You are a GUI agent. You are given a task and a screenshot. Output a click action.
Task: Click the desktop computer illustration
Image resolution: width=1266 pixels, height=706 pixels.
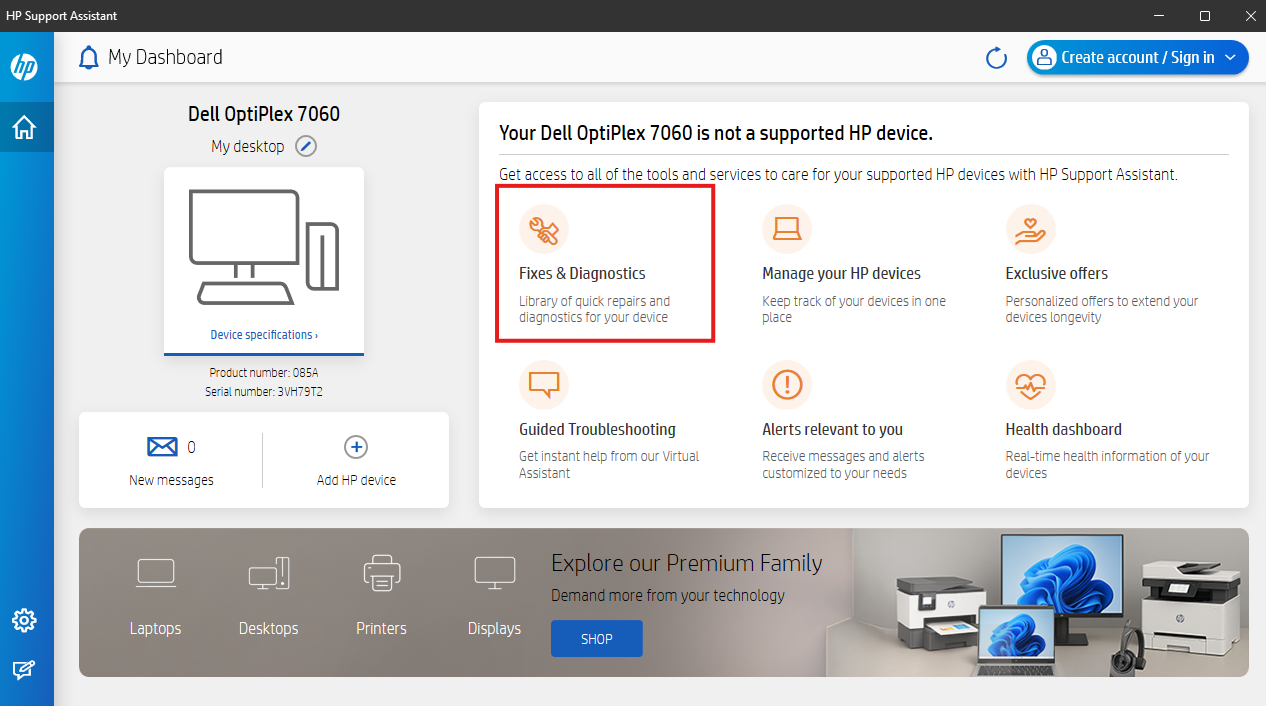(264, 247)
